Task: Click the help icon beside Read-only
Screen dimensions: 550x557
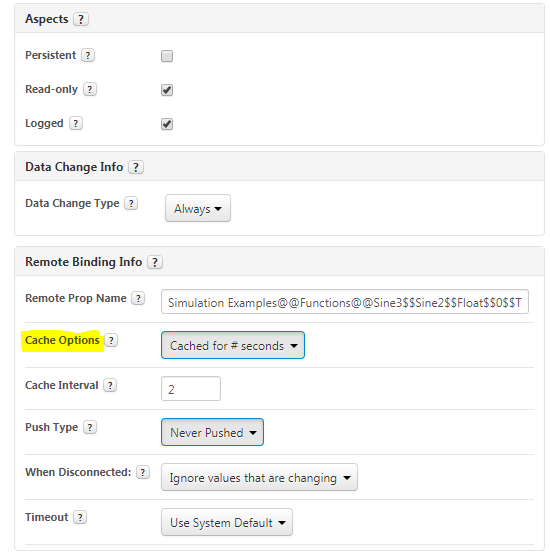Action: (x=90, y=90)
